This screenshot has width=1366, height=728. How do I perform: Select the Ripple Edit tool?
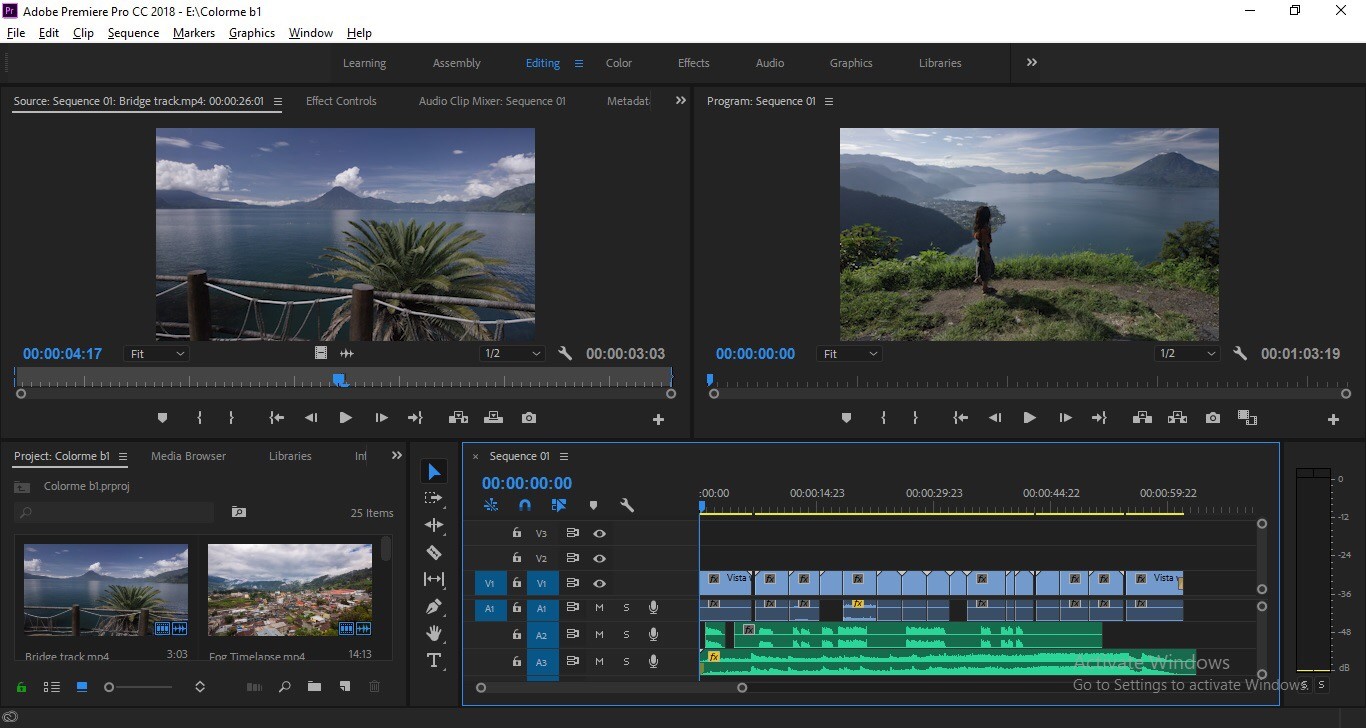[x=434, y=525]
